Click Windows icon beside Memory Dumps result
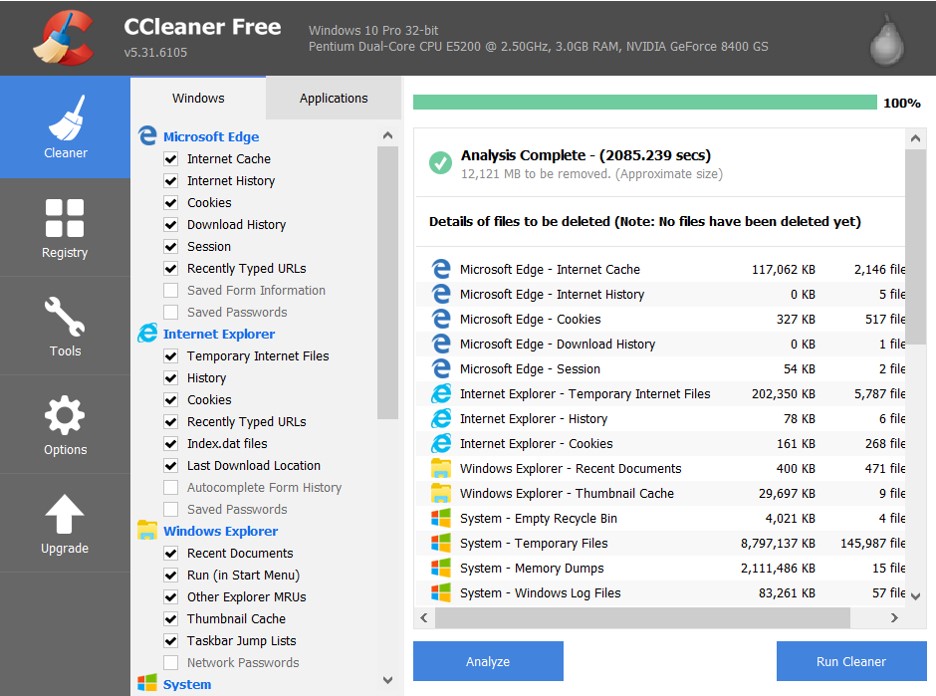Image resolution: width=936 pixels, height=696 pixels. point(441,568)
